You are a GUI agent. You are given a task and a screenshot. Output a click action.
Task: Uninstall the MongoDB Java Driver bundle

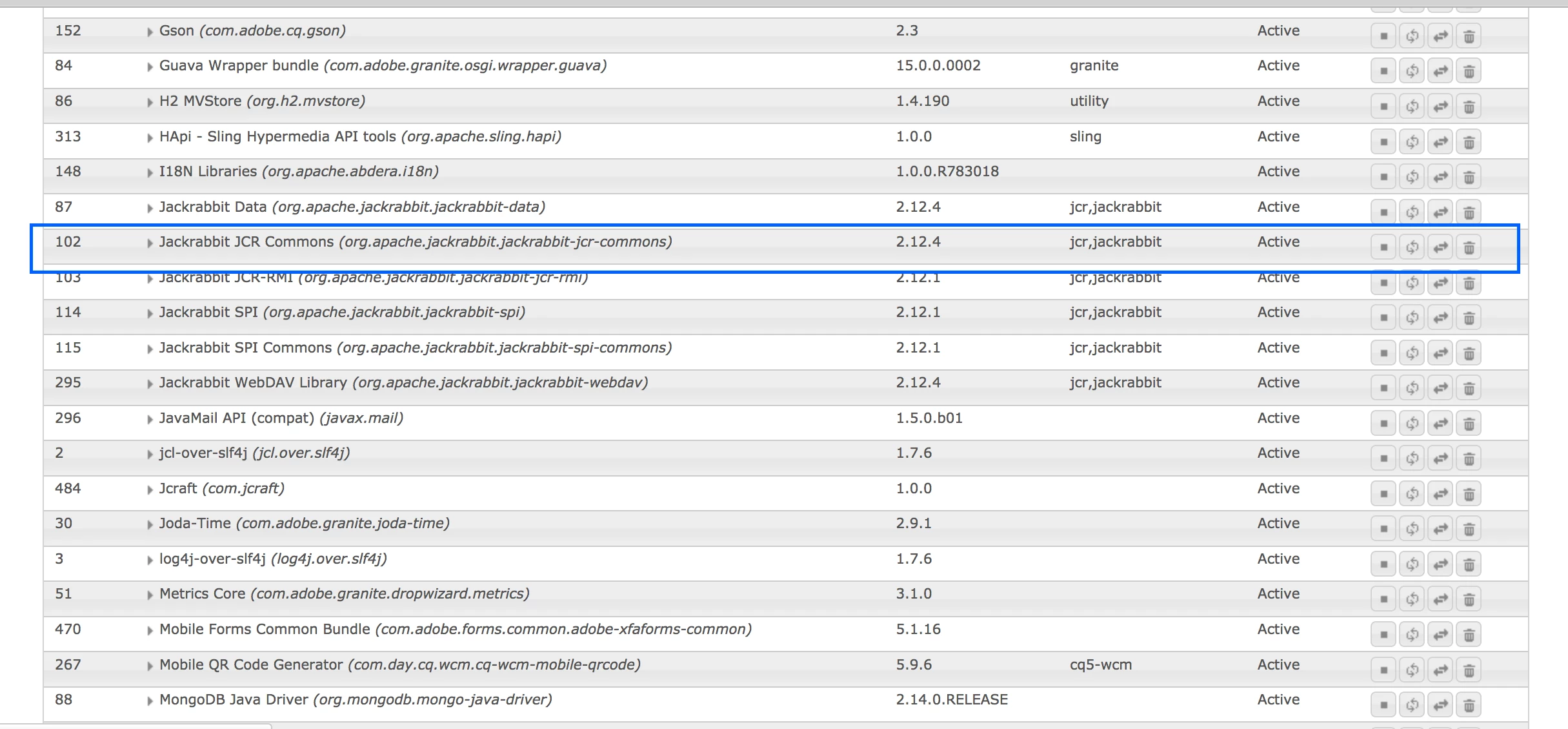coord(1469,705)
